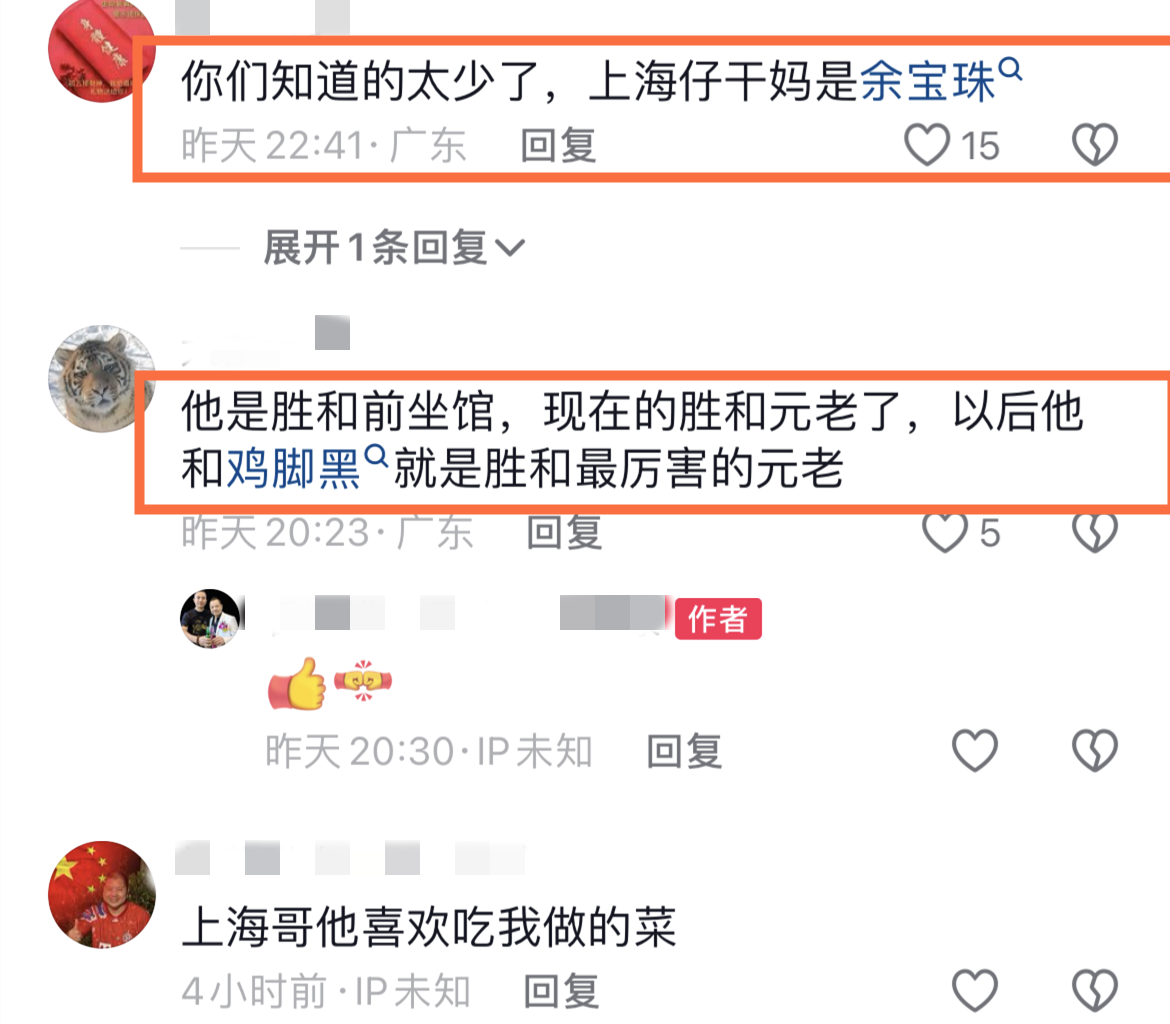Reply to the author's 20:30 comment

click(684, 751)
